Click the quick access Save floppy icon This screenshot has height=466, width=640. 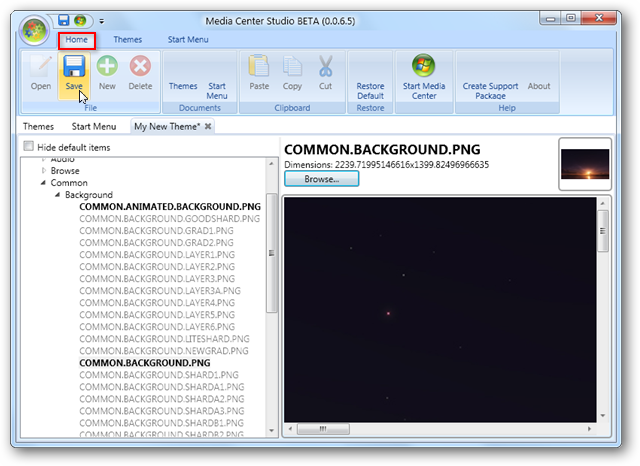tap(64, 20)
